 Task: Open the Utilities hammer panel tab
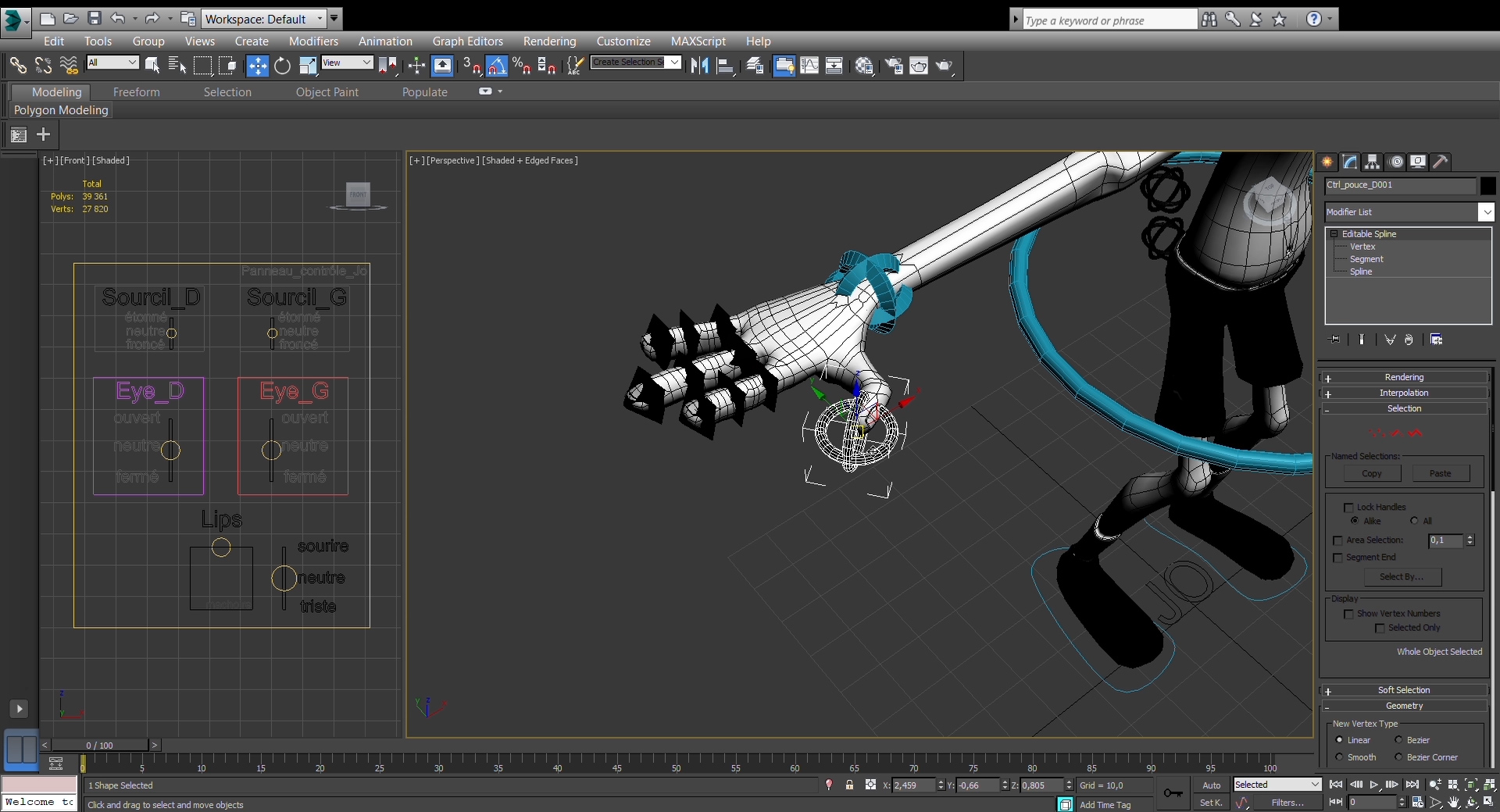[x=1441, y=162]
